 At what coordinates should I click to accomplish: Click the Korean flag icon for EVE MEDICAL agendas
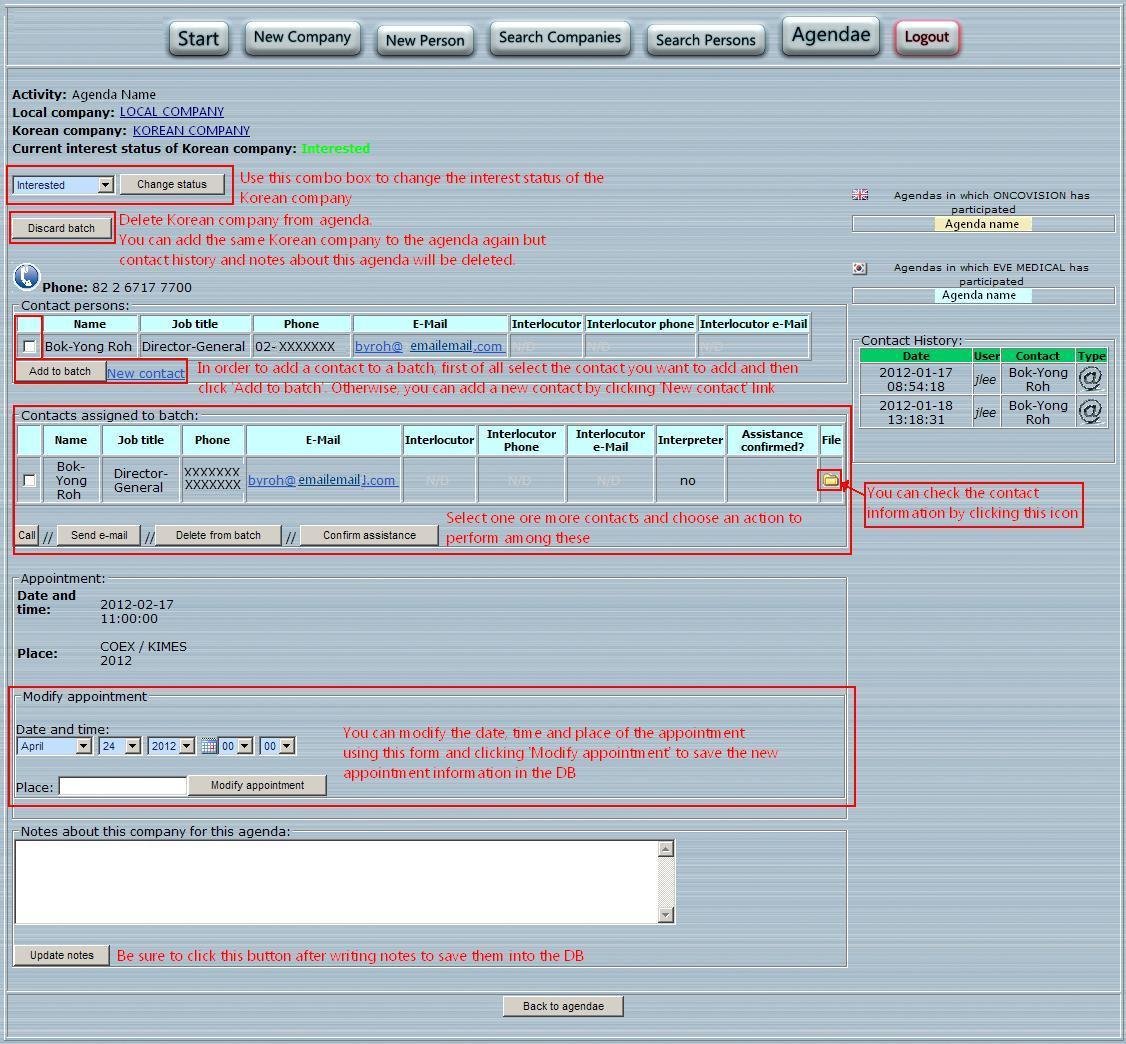pyautogui.click(x=860, y=267)
